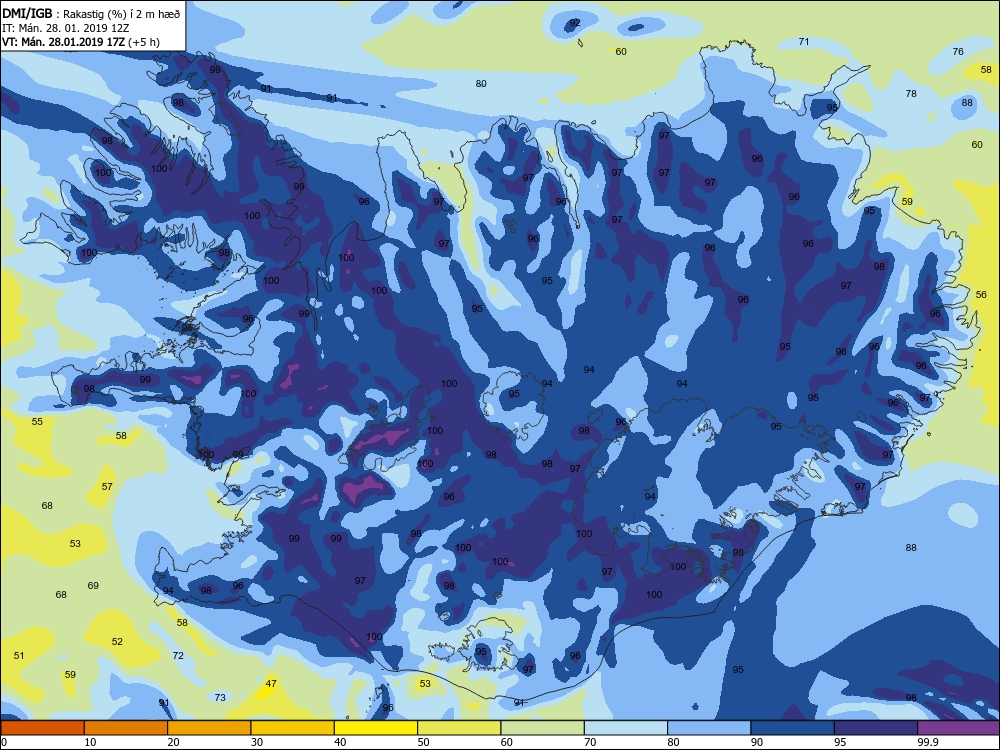Click the light green 60–70 legend swatch
The width and height of the screenshot is (1000, 750).
tap(543, 728)
